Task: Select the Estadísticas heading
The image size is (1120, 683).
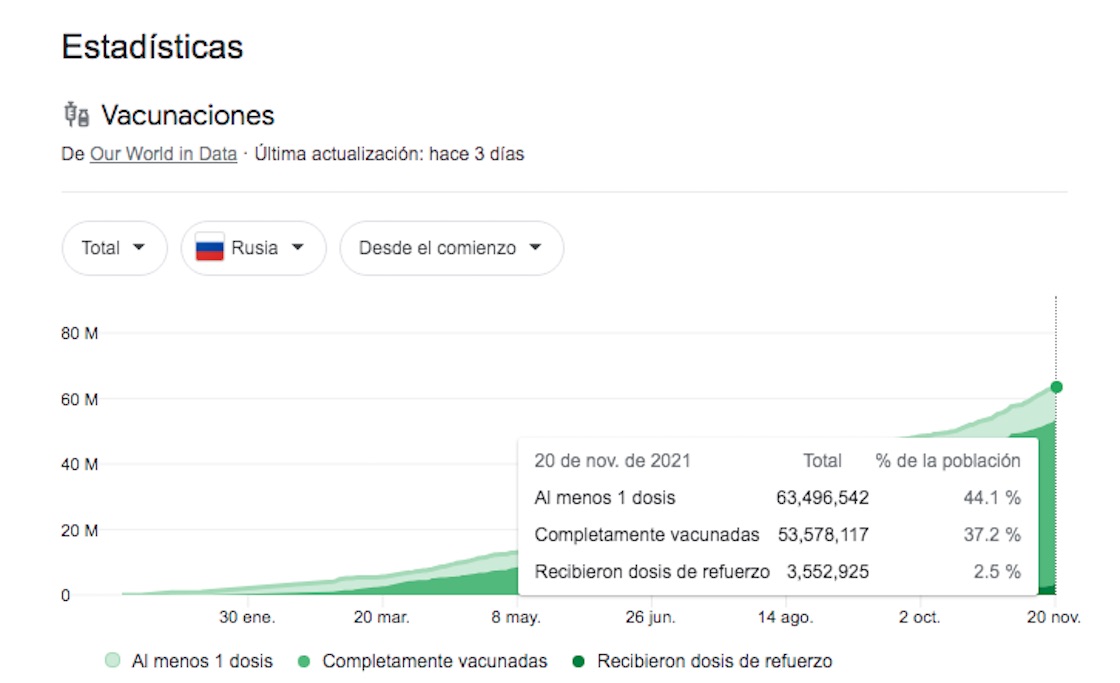Action: point(152,47)
